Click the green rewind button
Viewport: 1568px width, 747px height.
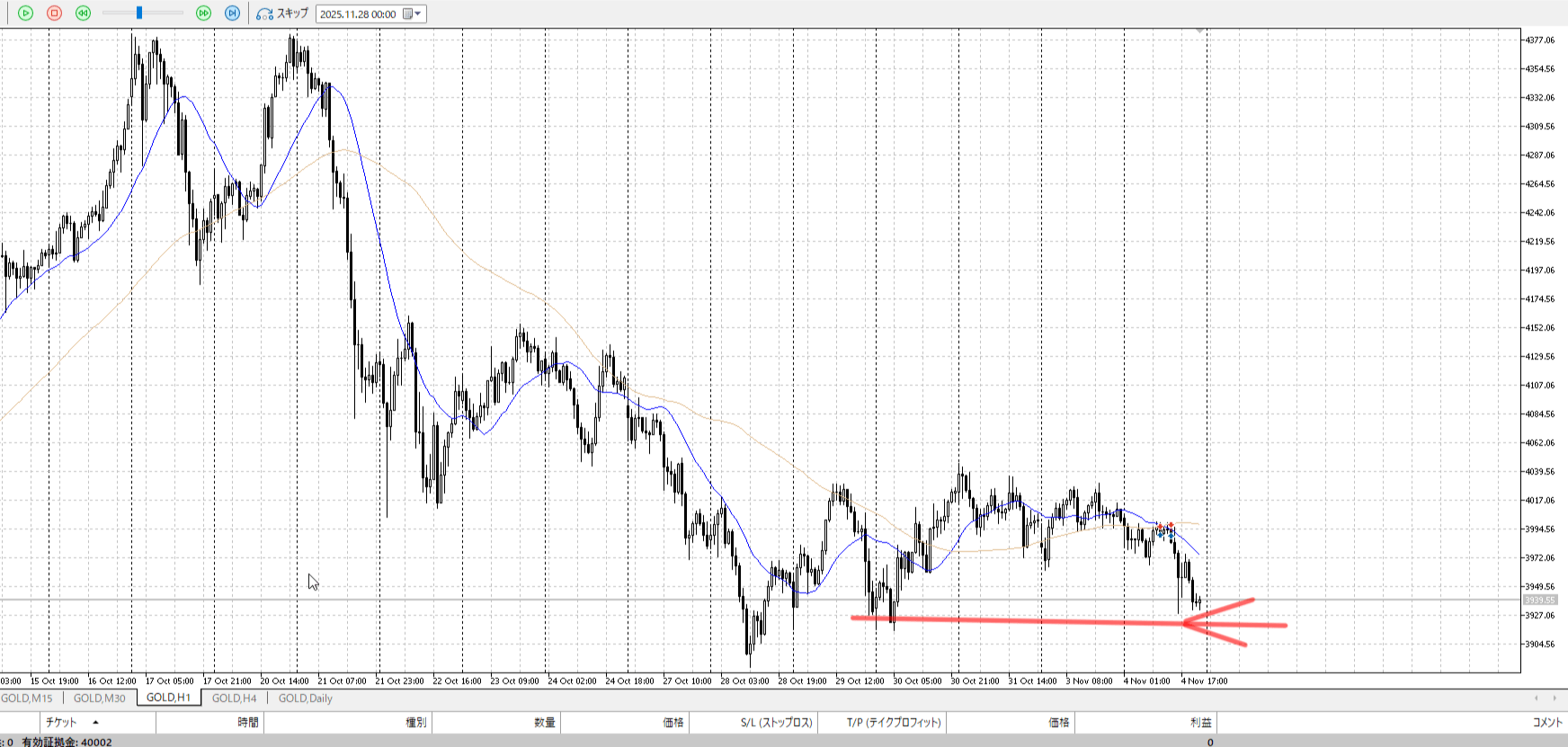(83, 13)
